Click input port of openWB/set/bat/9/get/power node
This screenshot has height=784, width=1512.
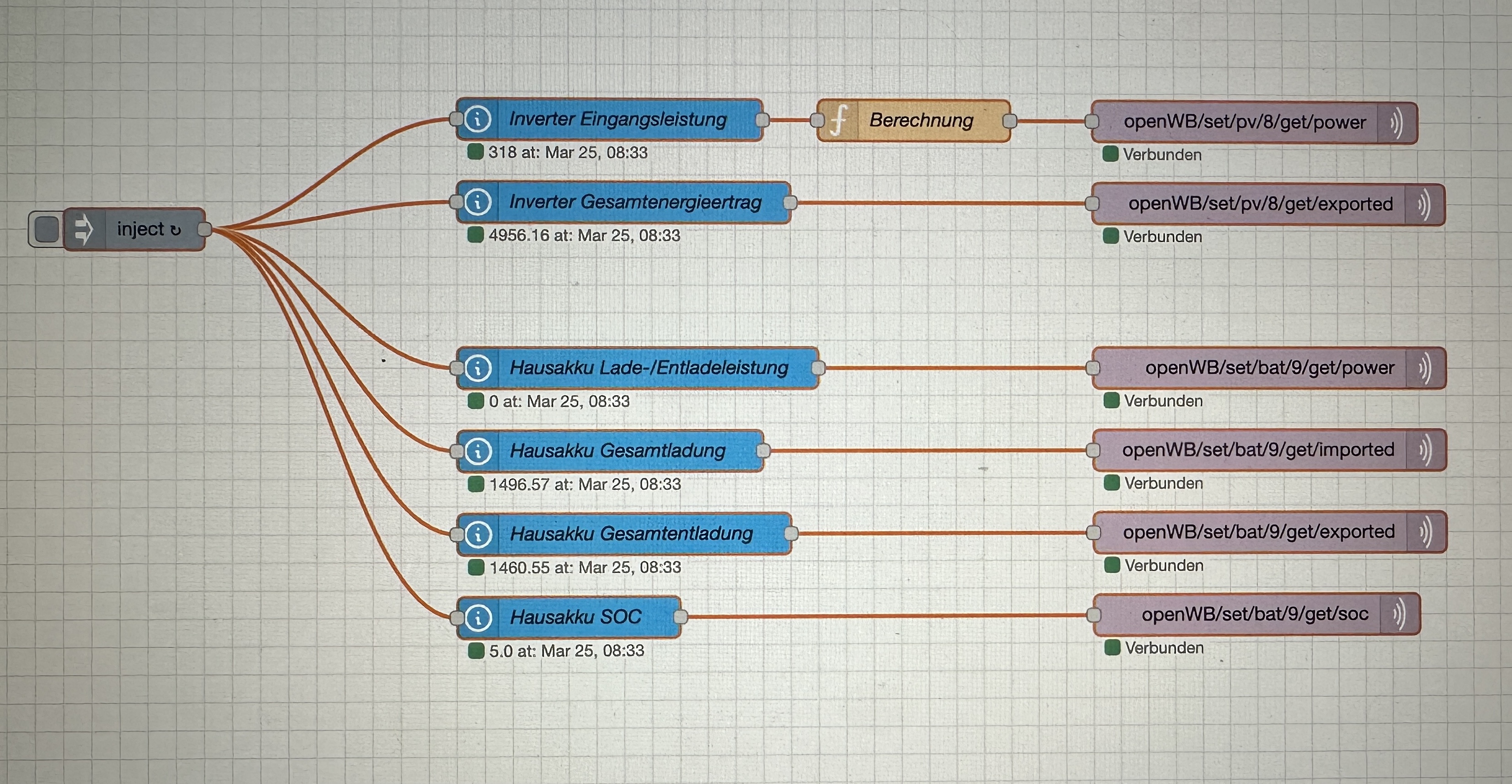point(1092,369)
